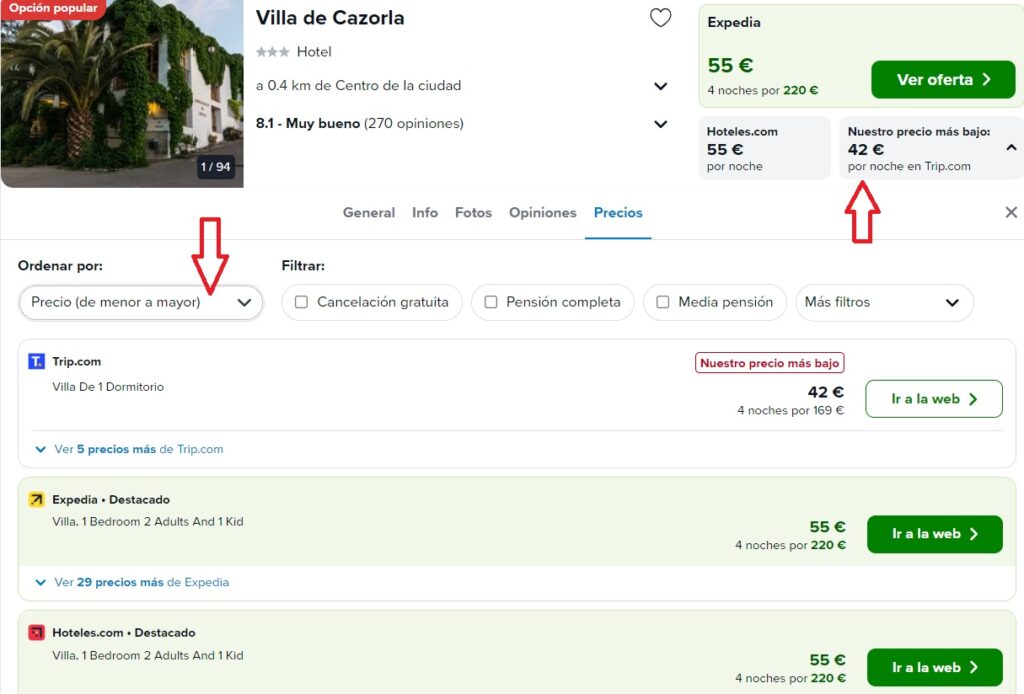
Task: Click the Expedia logo icon
Action: tap(36, 499)
